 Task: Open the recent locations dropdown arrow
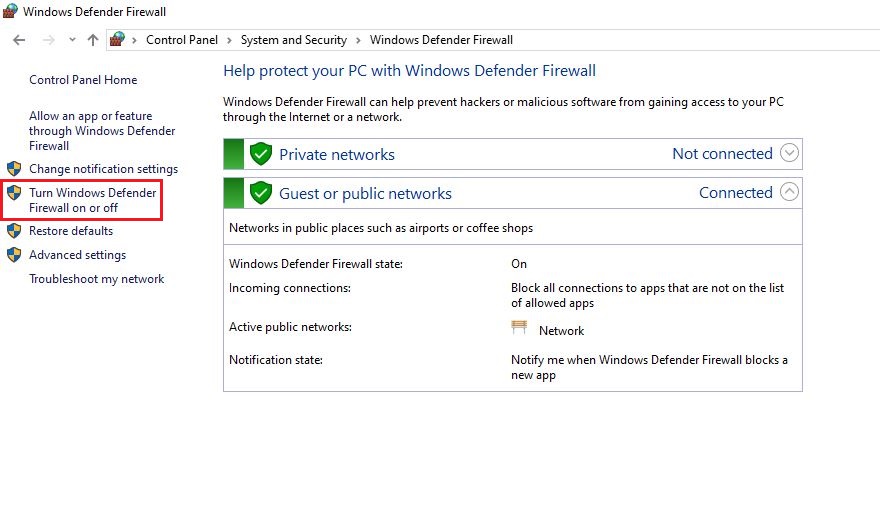[72, 40]
